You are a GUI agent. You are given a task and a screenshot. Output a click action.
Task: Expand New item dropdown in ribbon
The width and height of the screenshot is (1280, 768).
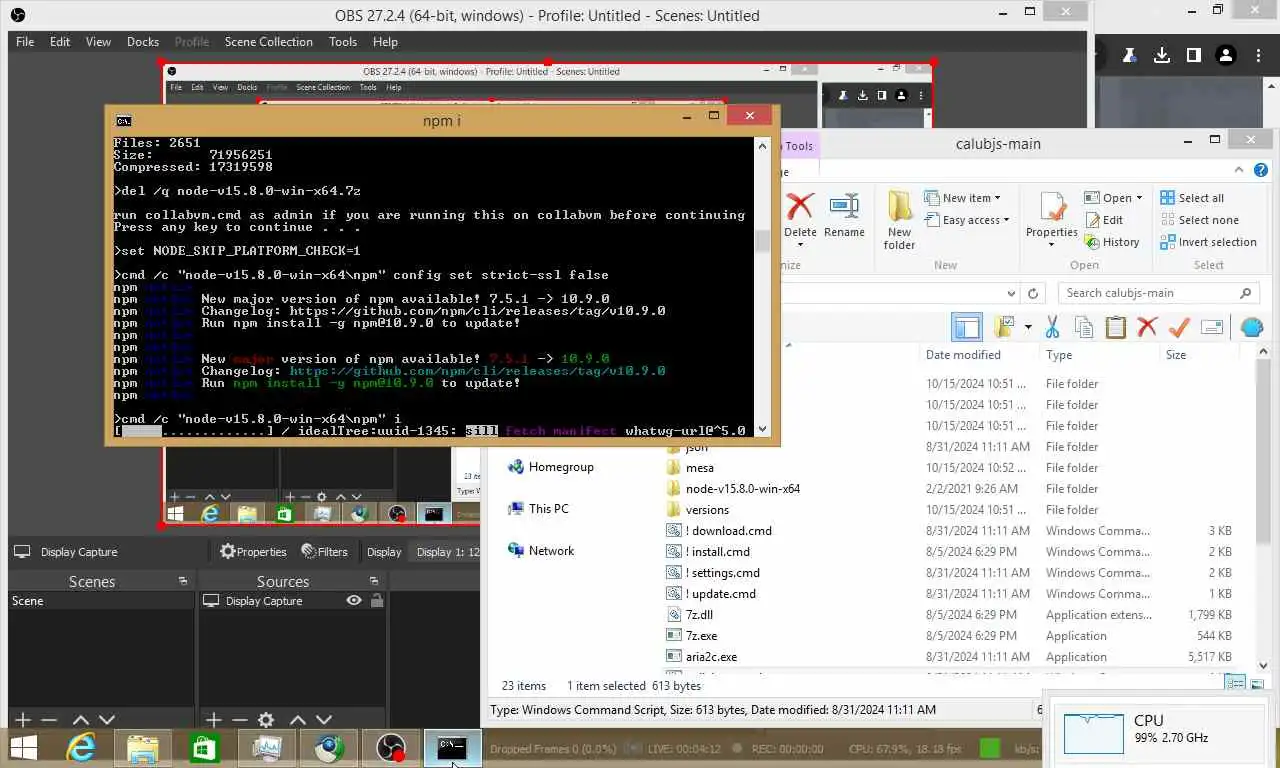point(962,198)
